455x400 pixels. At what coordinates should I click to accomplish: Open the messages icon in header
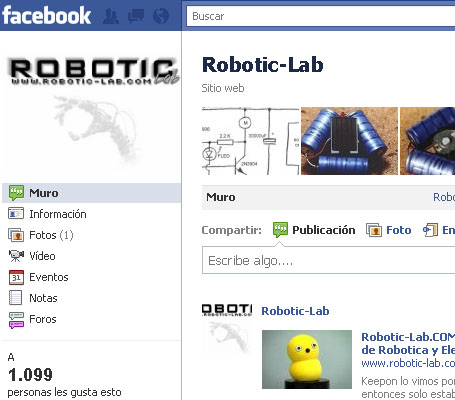[136, 16]
